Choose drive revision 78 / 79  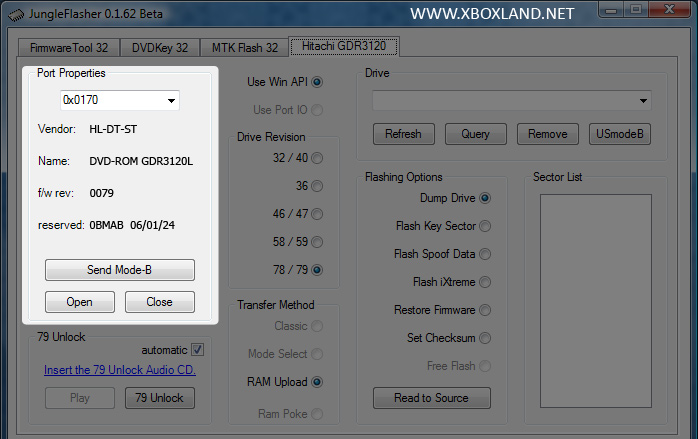point(317,270)
